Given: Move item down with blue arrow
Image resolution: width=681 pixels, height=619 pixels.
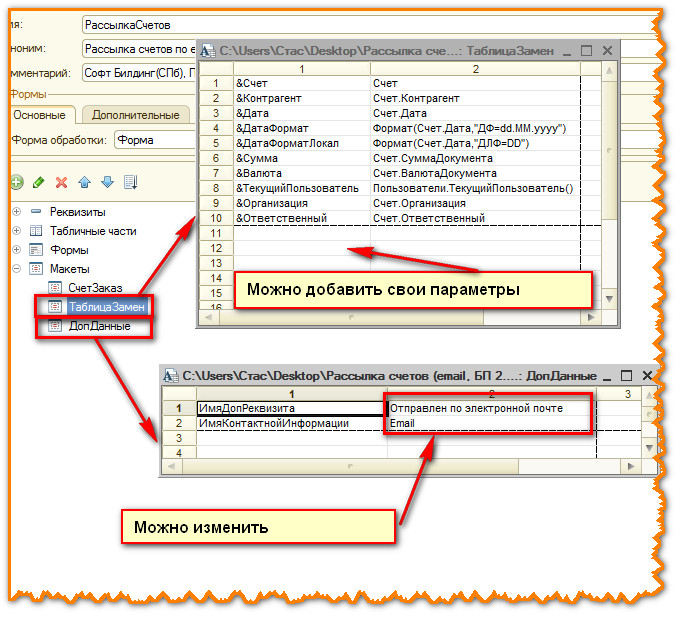Looking at the screenshot, I should click(108, 183).
